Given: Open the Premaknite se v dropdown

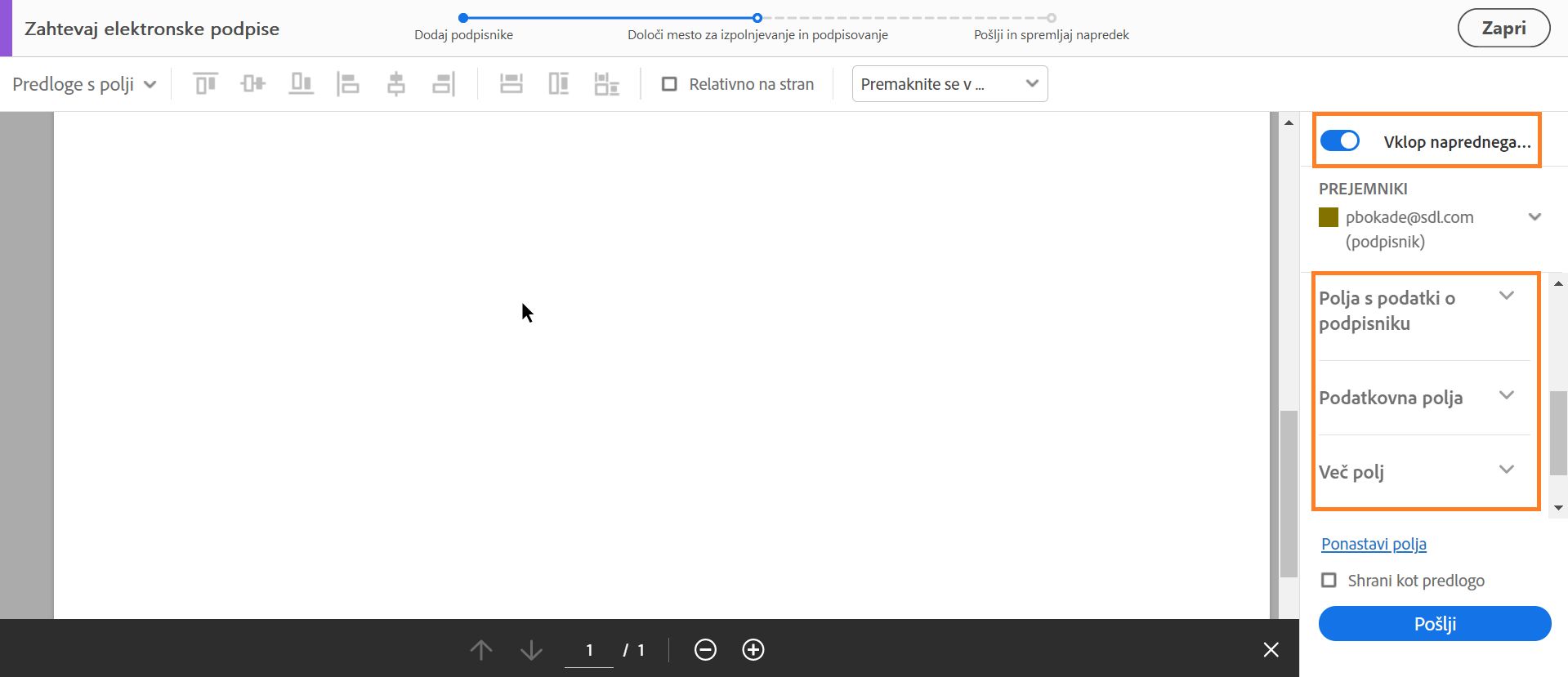Looking at the screenshot, I should 949,84.
